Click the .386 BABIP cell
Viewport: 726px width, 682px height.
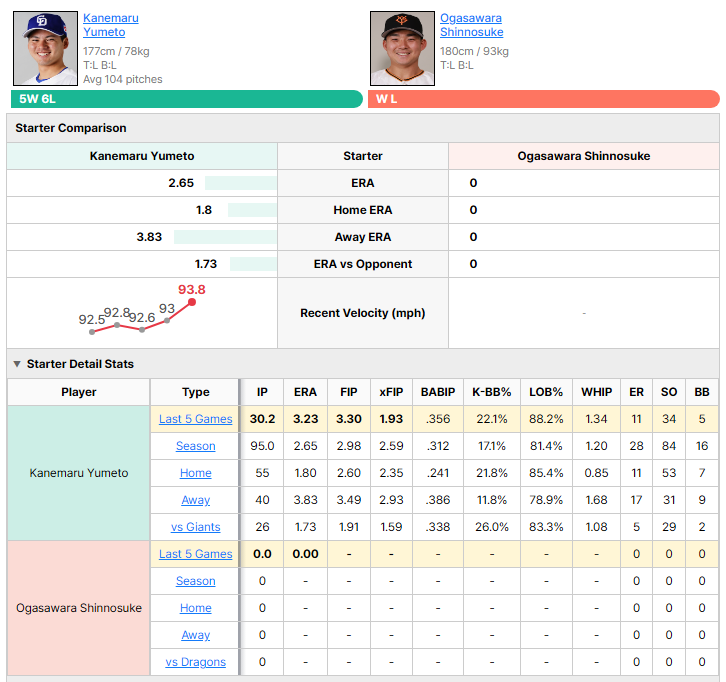coord(438,500)
